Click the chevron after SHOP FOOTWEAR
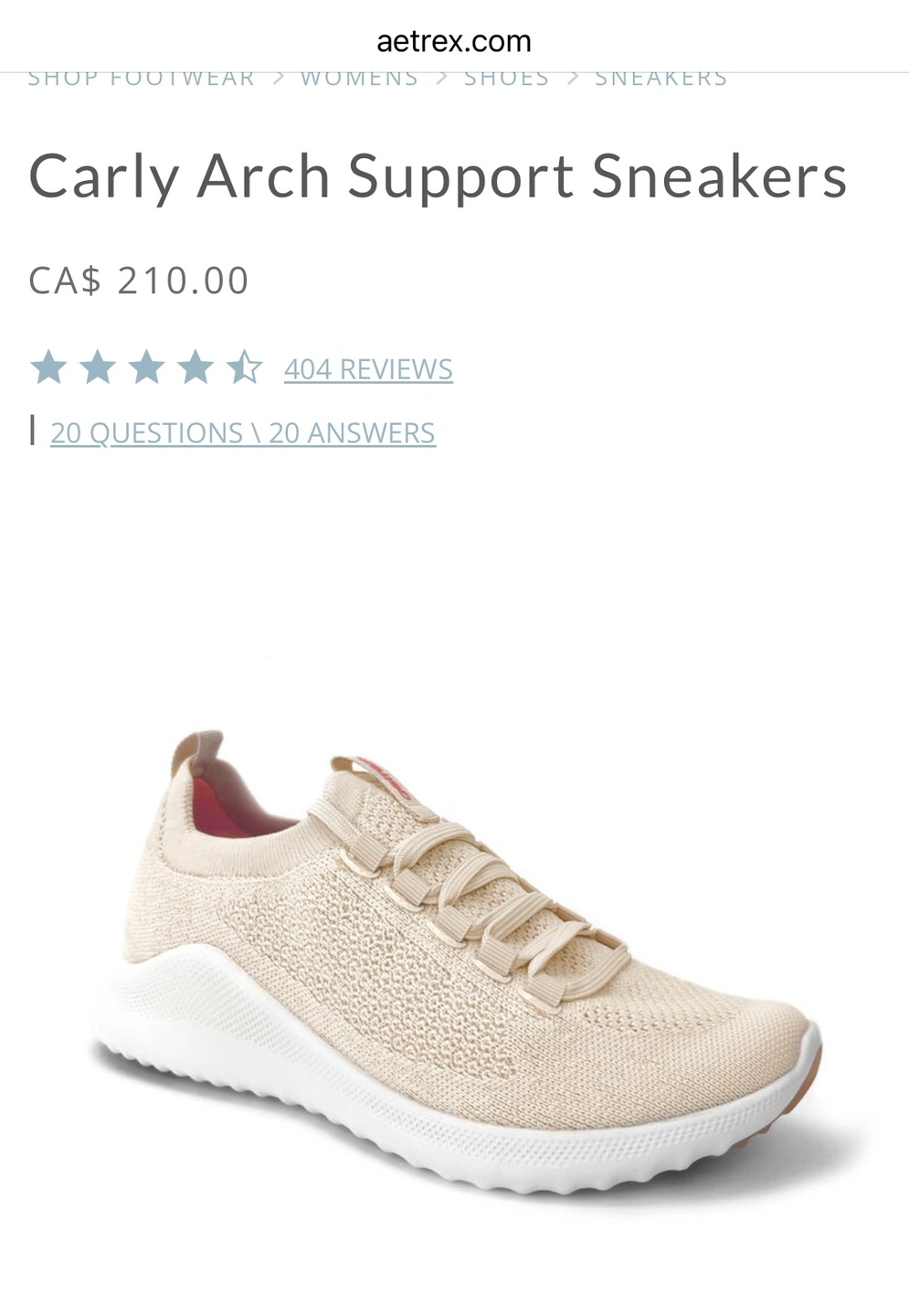The height and width of the screenshot is (1316, 909). [279, 80]
